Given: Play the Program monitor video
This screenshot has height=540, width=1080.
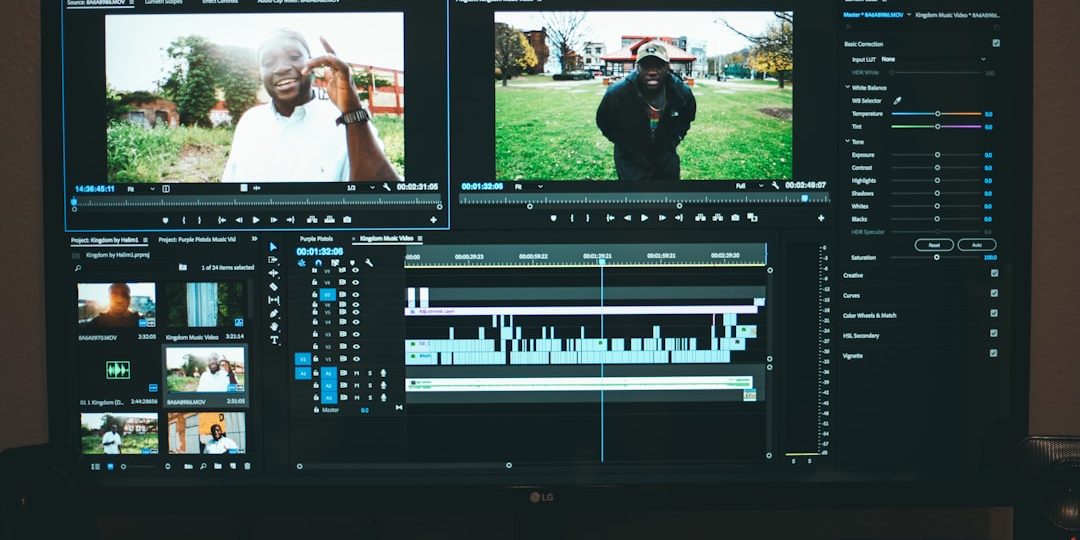Looking at the screenshot, I should point(644,218).
